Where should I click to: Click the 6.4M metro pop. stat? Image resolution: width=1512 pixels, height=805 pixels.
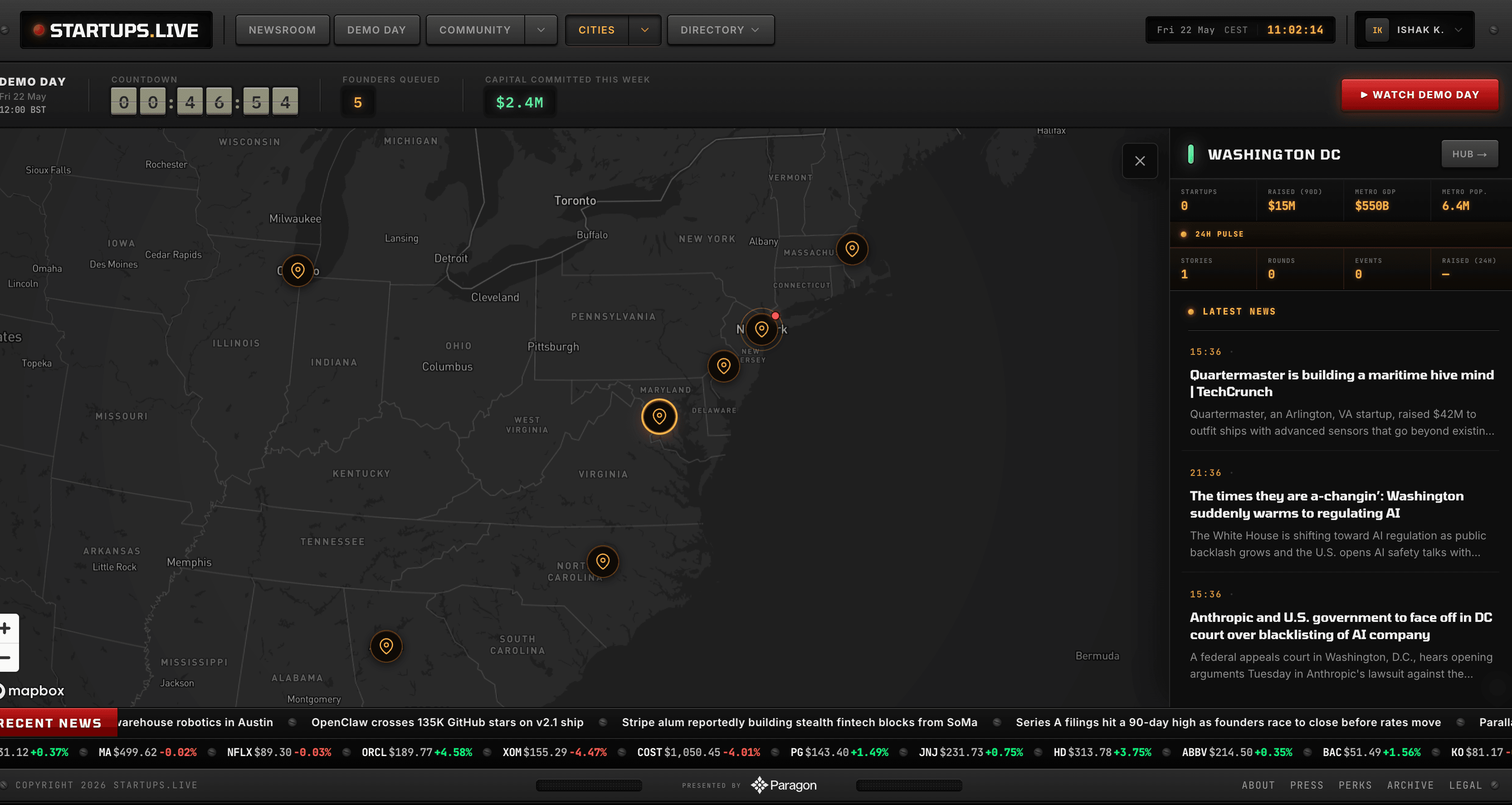[1456, 206]
